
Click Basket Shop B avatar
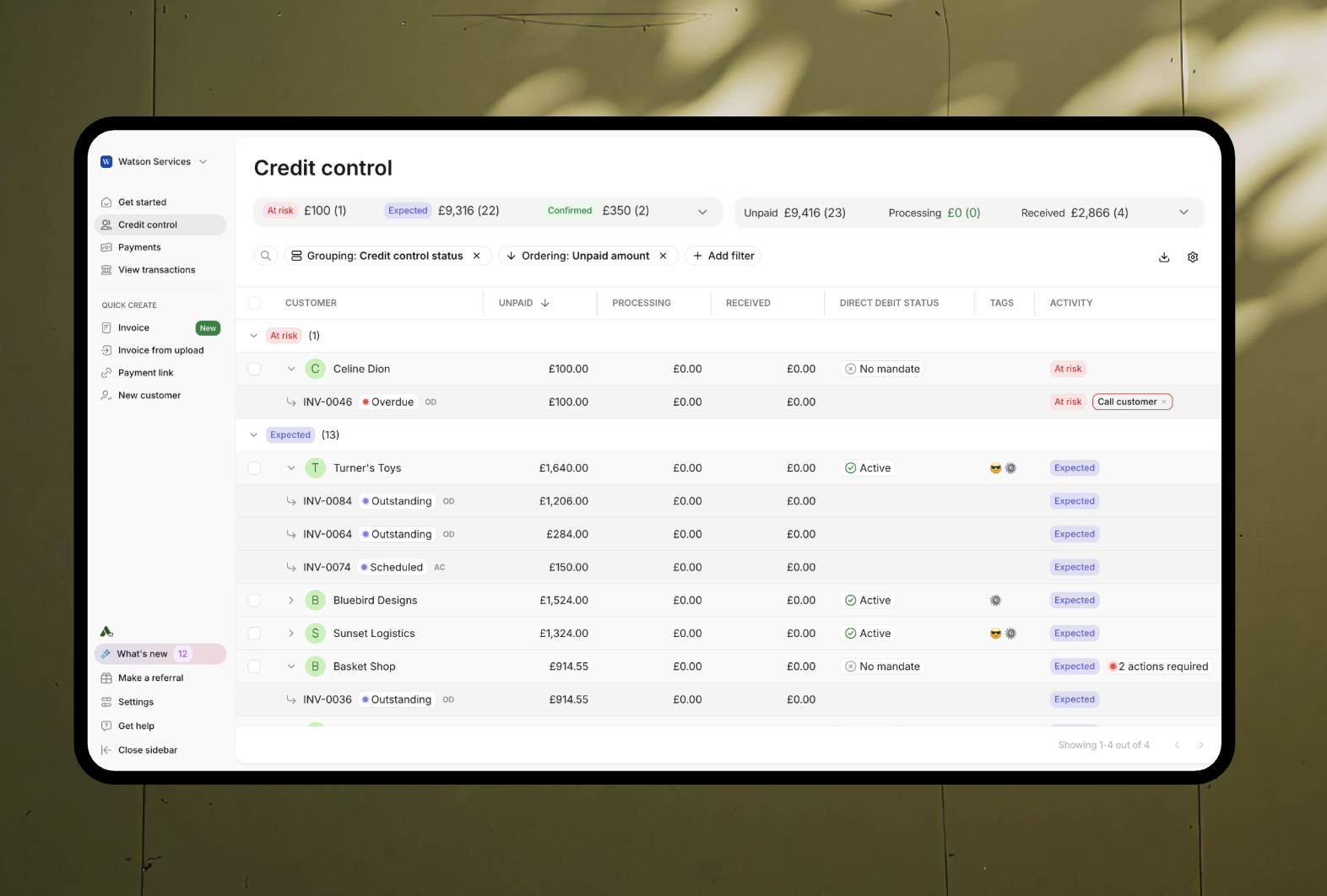[x=315, y=667]
